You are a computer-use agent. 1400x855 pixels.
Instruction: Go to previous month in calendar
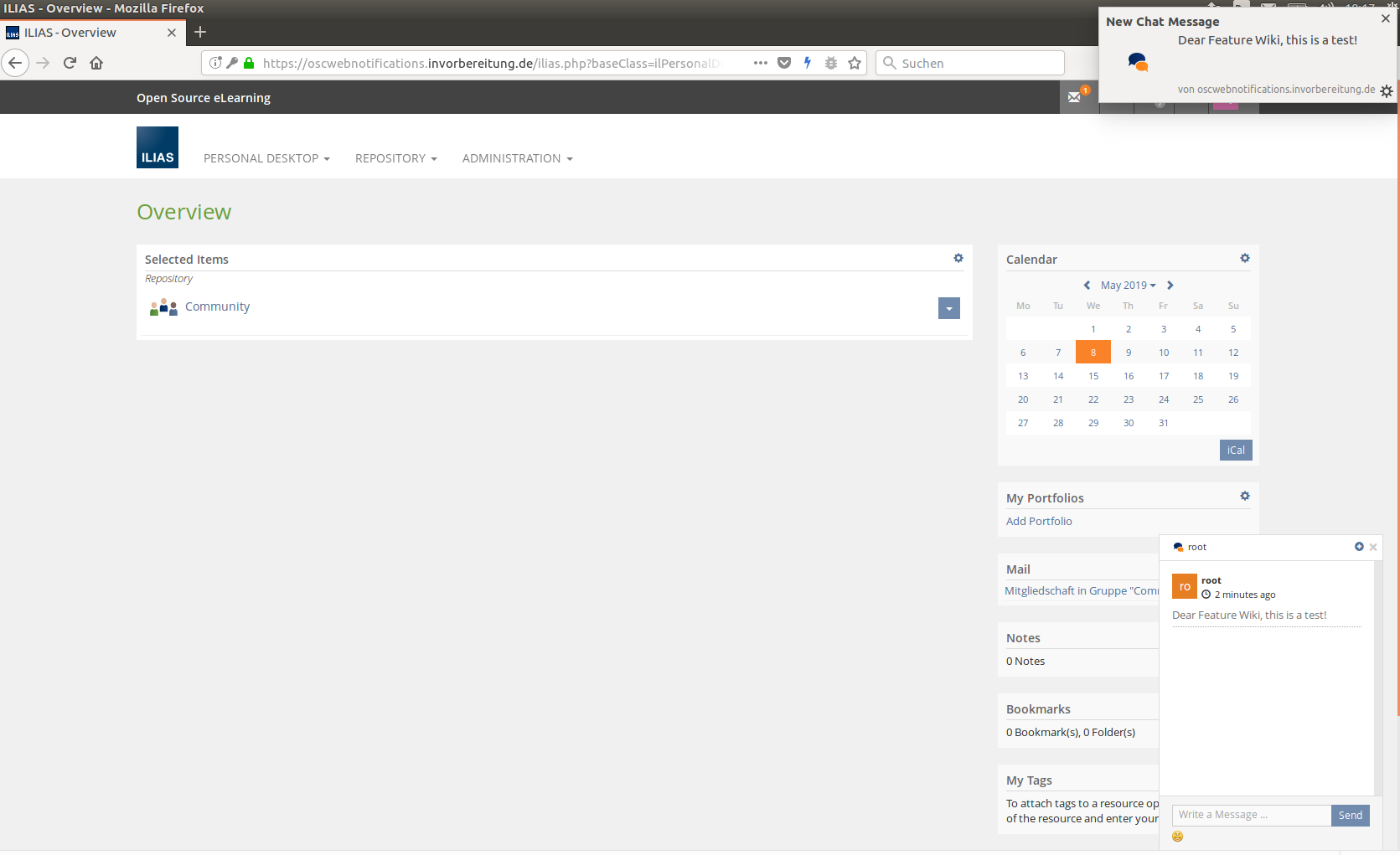coord(1087,286)
